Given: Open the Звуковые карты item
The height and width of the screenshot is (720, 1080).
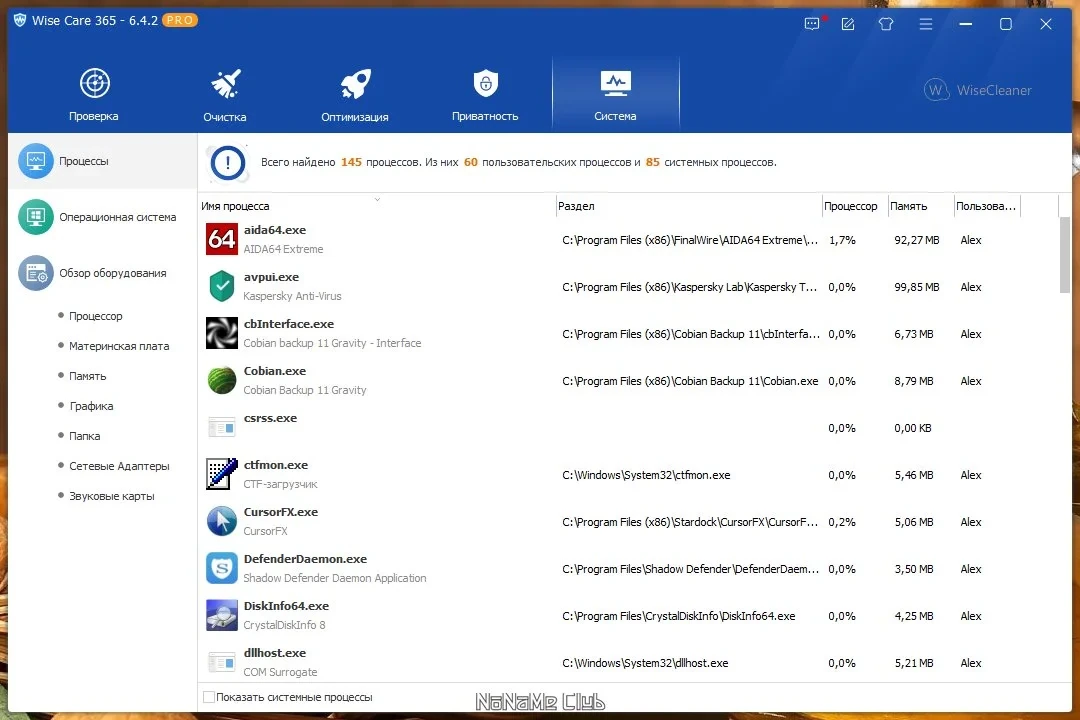Looking at the screenshot, I should pos(112,496).
